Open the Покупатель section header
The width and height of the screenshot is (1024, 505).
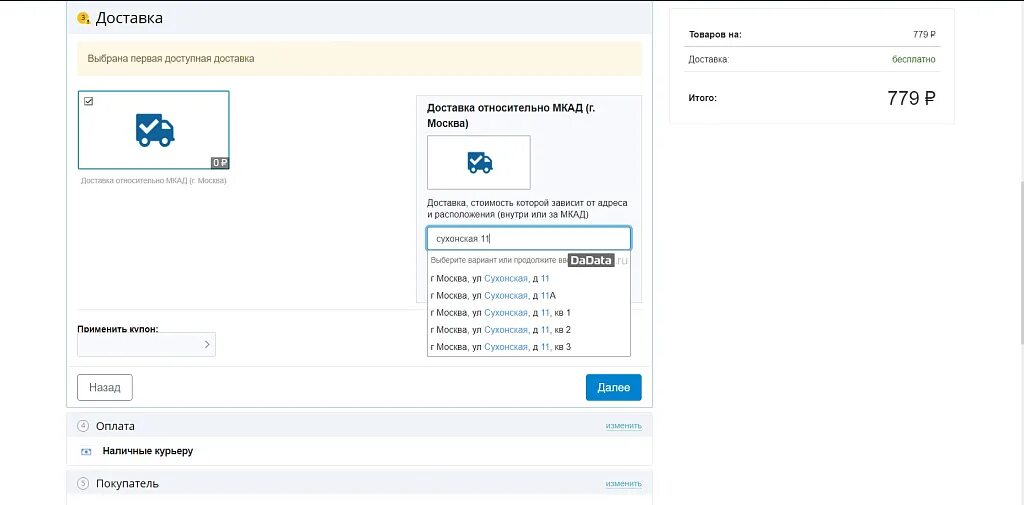click(x=359, y=483)
